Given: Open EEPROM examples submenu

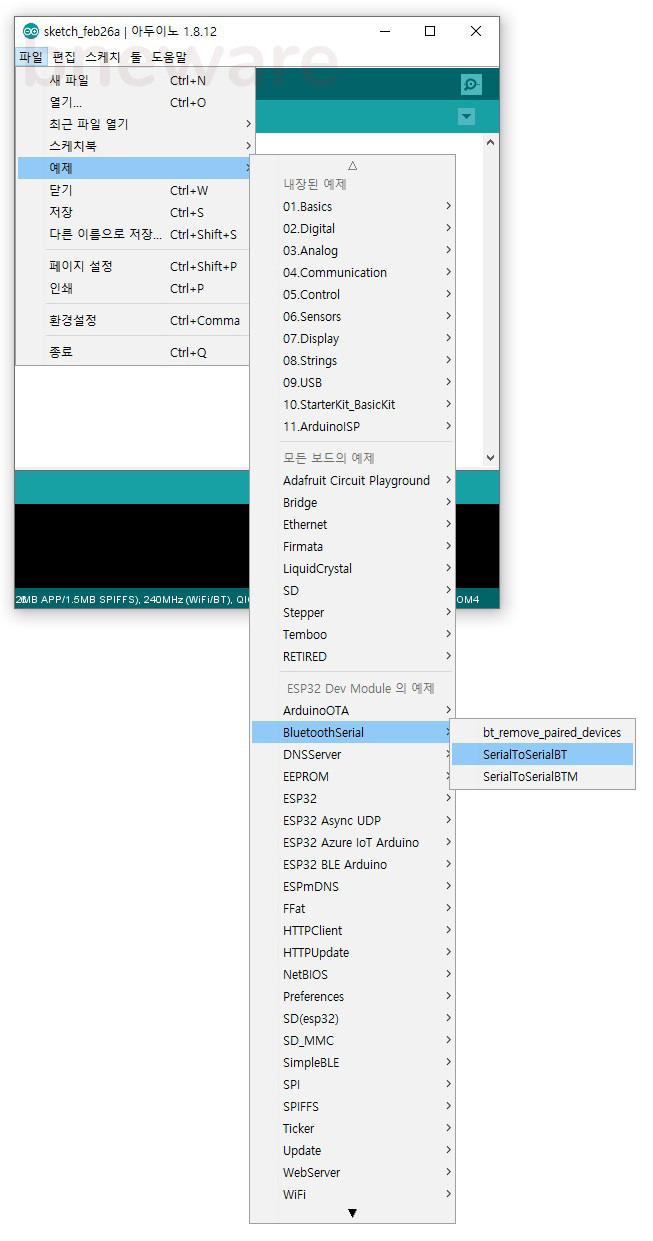Looking at the screenshot, I should click(x=352, y=776).
